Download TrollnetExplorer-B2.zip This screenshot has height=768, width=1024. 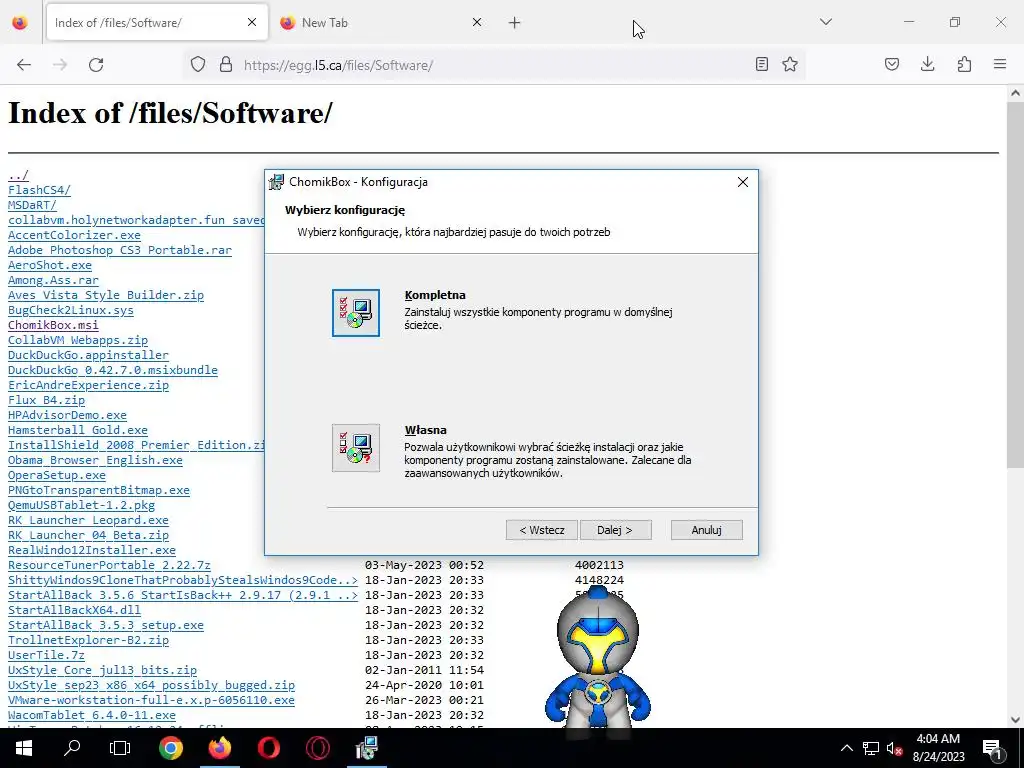[88, 641]
